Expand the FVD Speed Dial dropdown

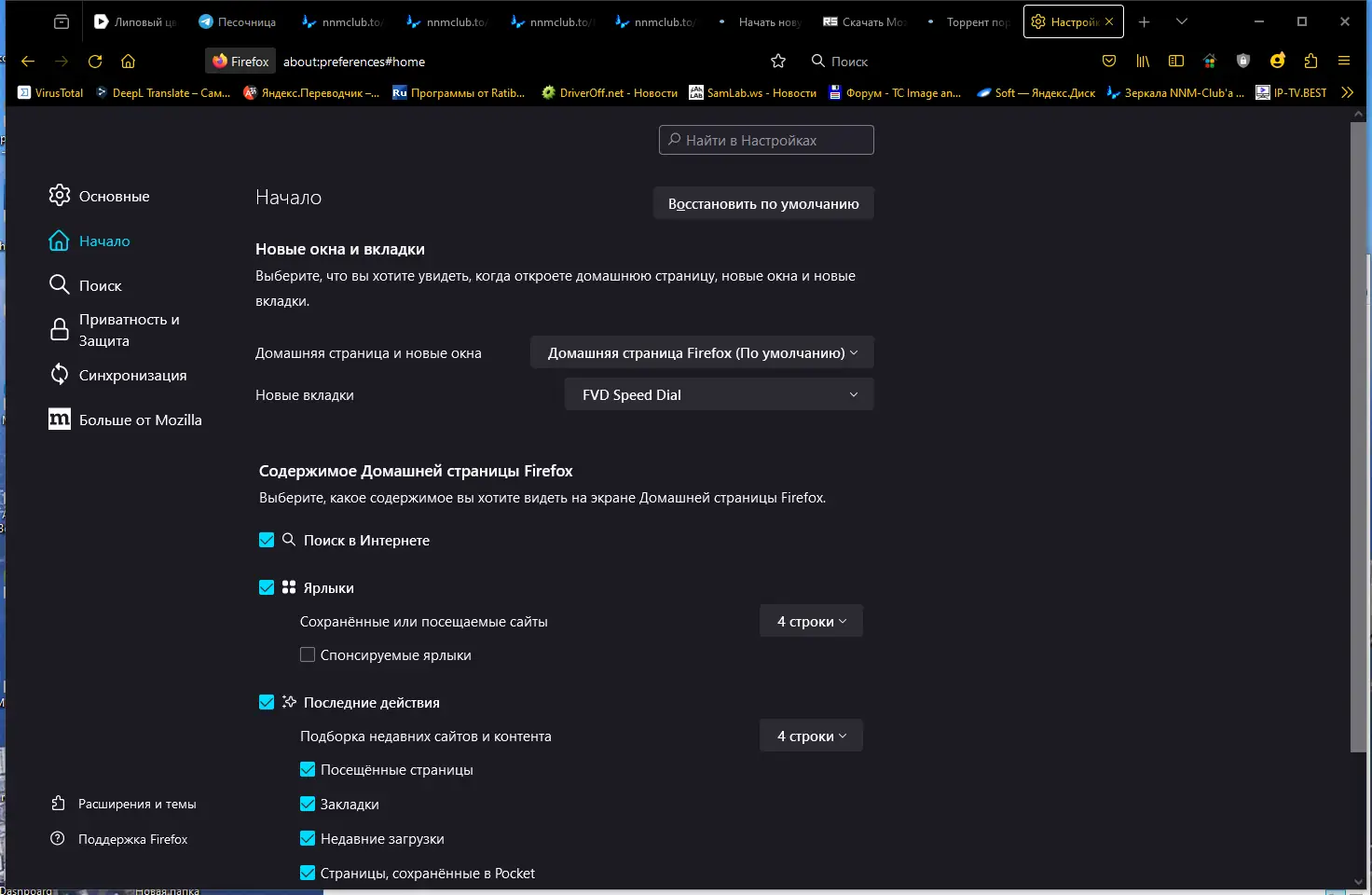719,395
